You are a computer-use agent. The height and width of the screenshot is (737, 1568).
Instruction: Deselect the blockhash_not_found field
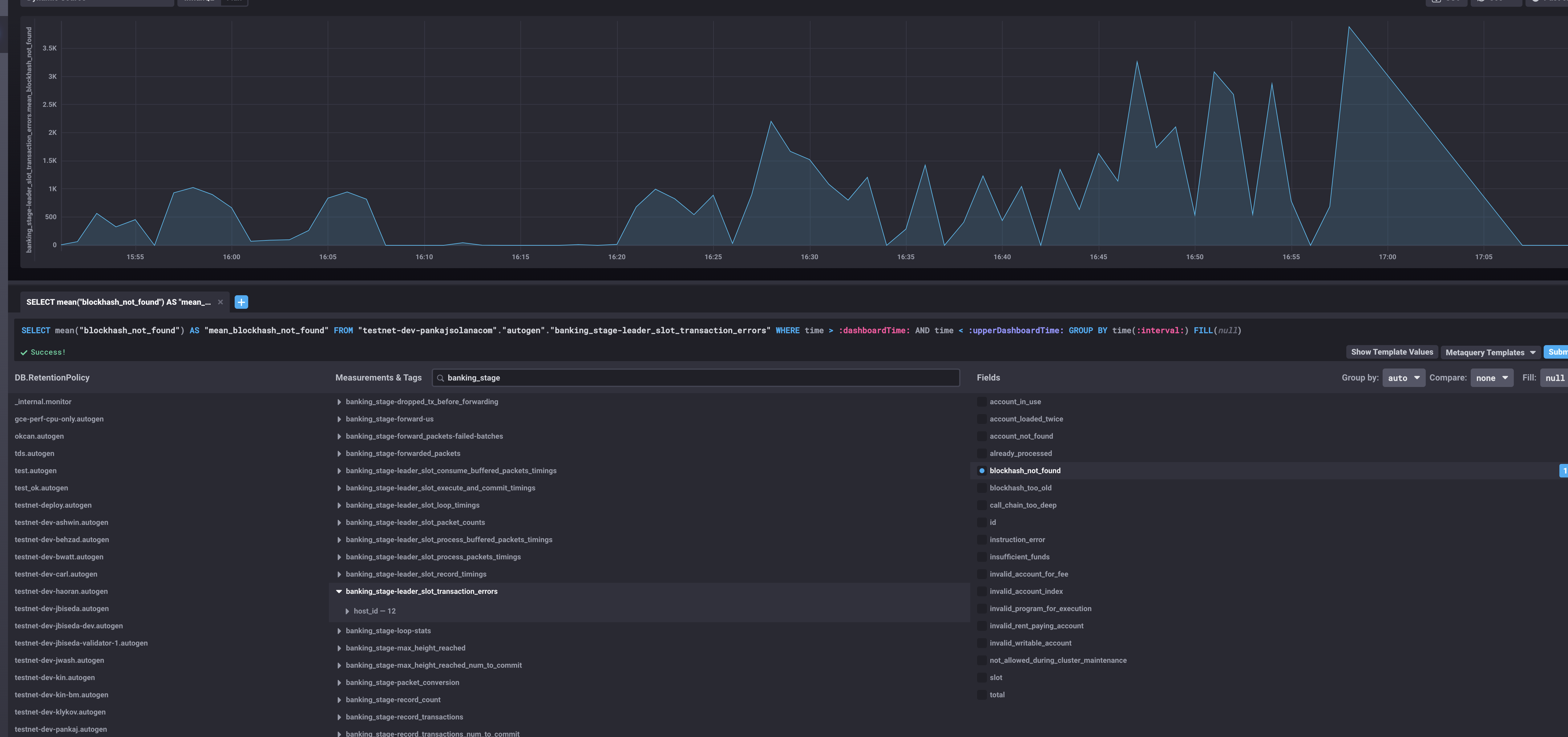pyautogui.click(x=982, y=470)
